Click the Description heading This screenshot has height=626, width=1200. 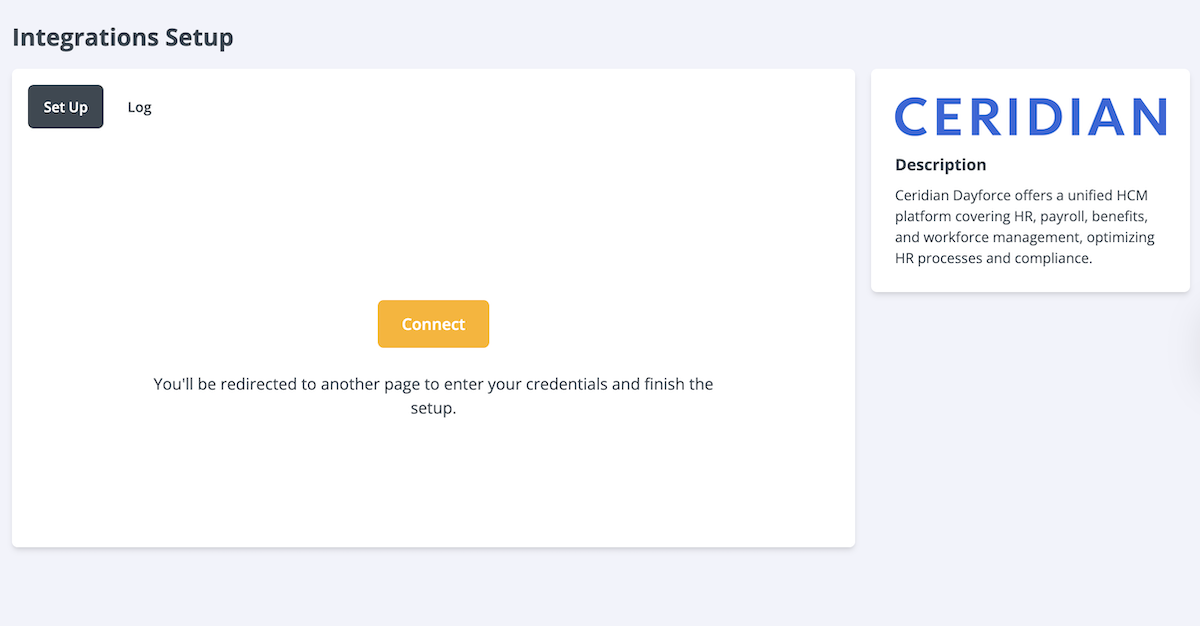pos(940,165)
